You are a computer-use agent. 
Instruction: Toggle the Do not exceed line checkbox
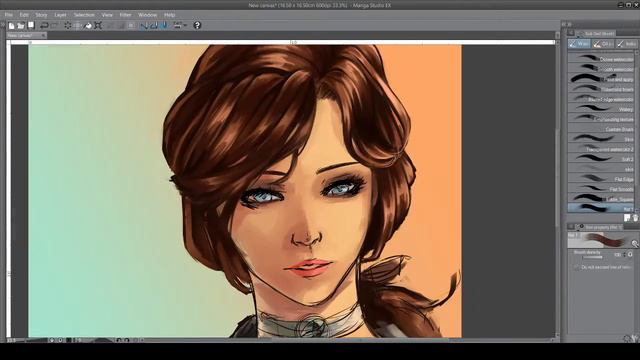coord(576,267)
